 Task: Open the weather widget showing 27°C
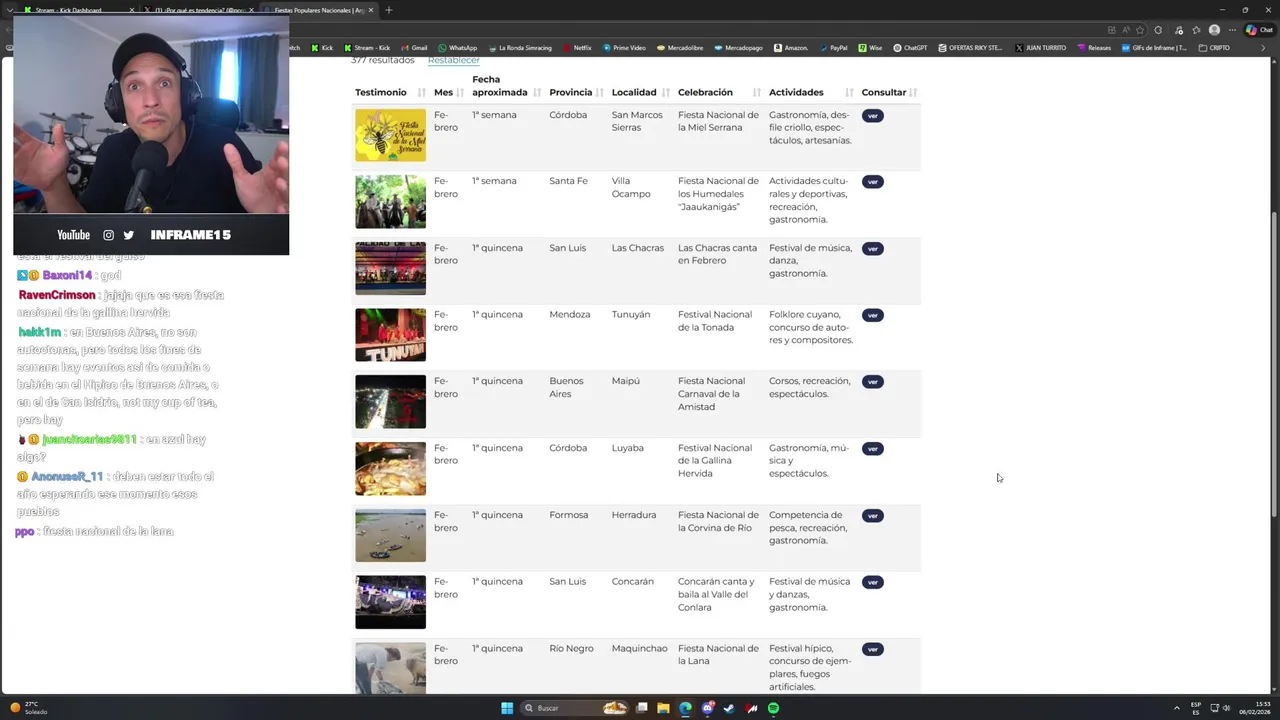click(x=28, y=708)
